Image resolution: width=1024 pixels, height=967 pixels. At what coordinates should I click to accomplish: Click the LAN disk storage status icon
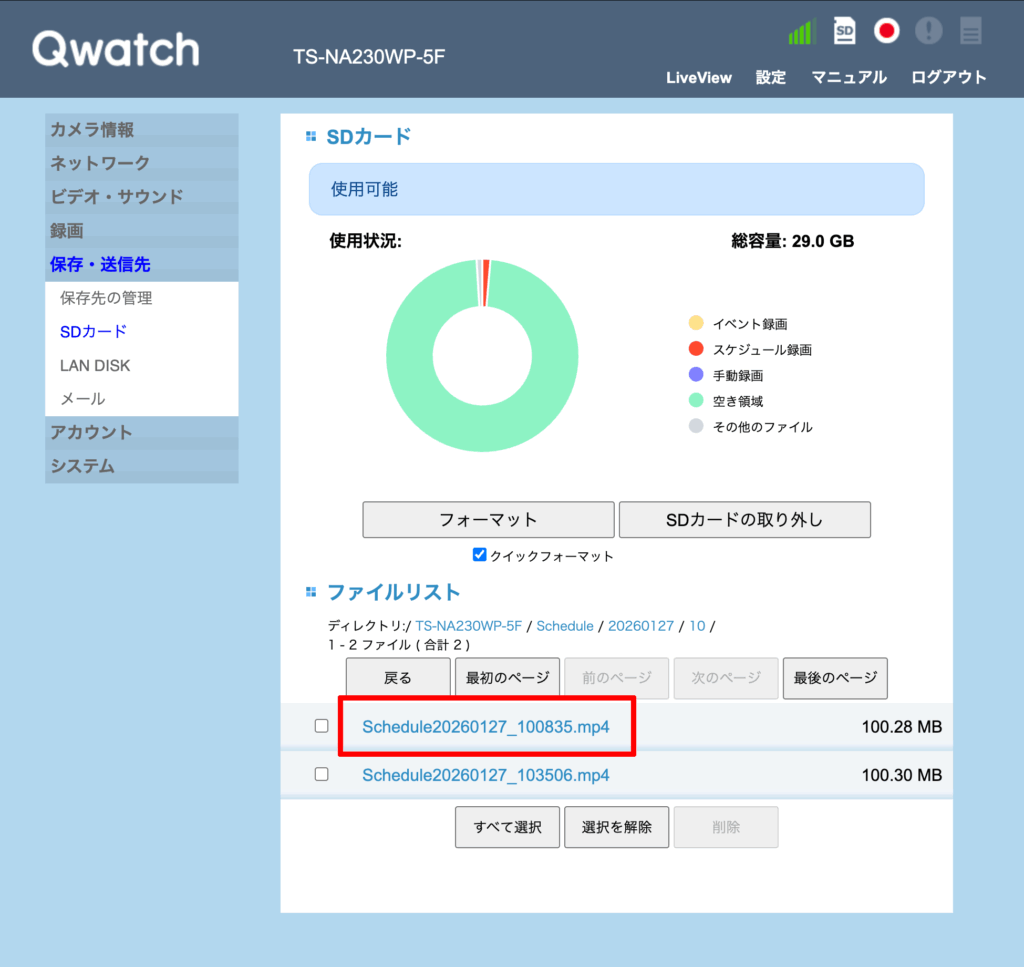pos(970,31)
